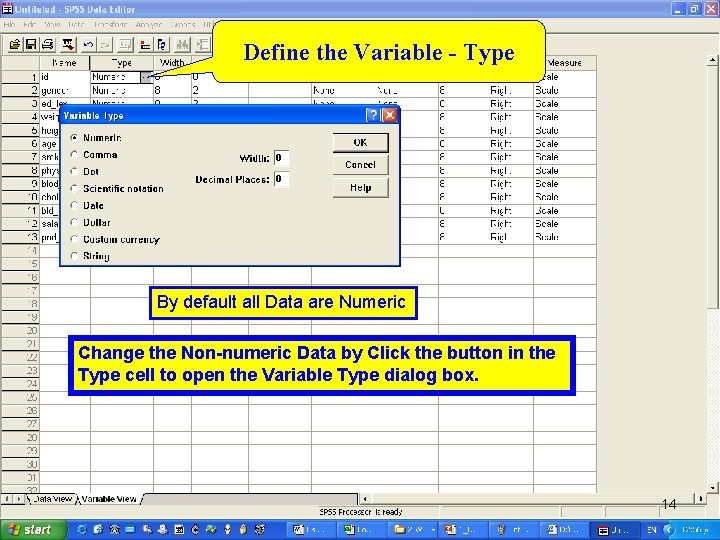Click the Insert Case toolbar icon
The height and width of the screenshot is (540, 720).
click(x=202, y=45)
